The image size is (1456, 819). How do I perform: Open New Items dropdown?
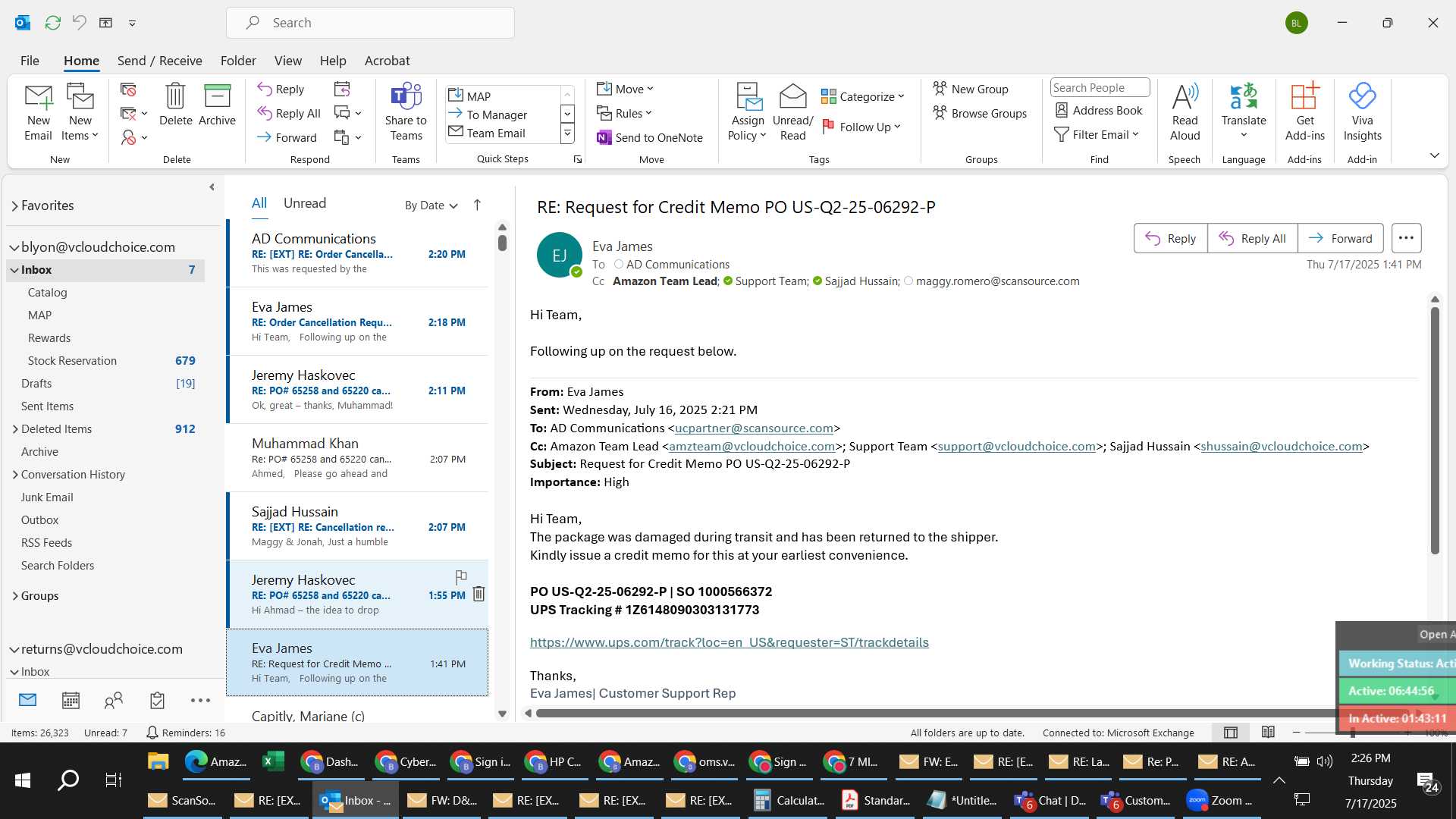[80, 112]
